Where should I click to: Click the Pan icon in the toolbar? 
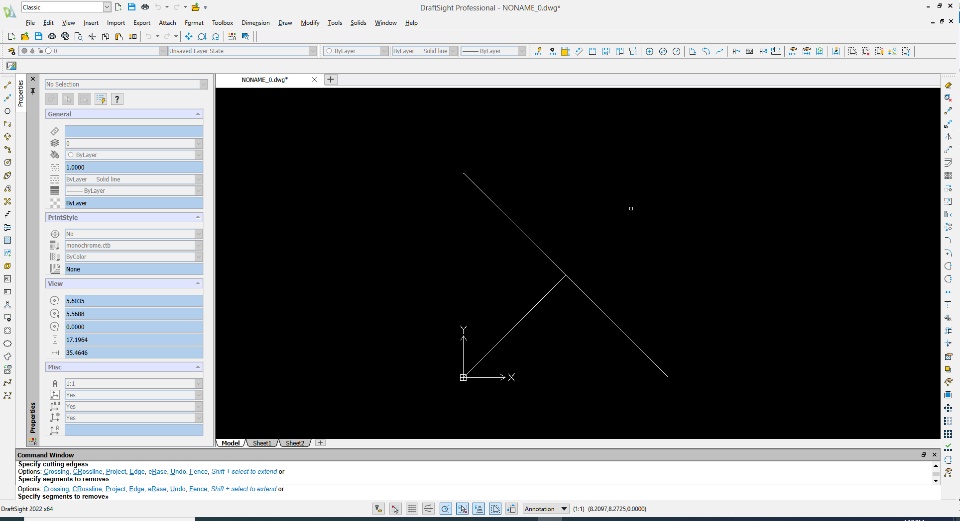pos(189,37)
